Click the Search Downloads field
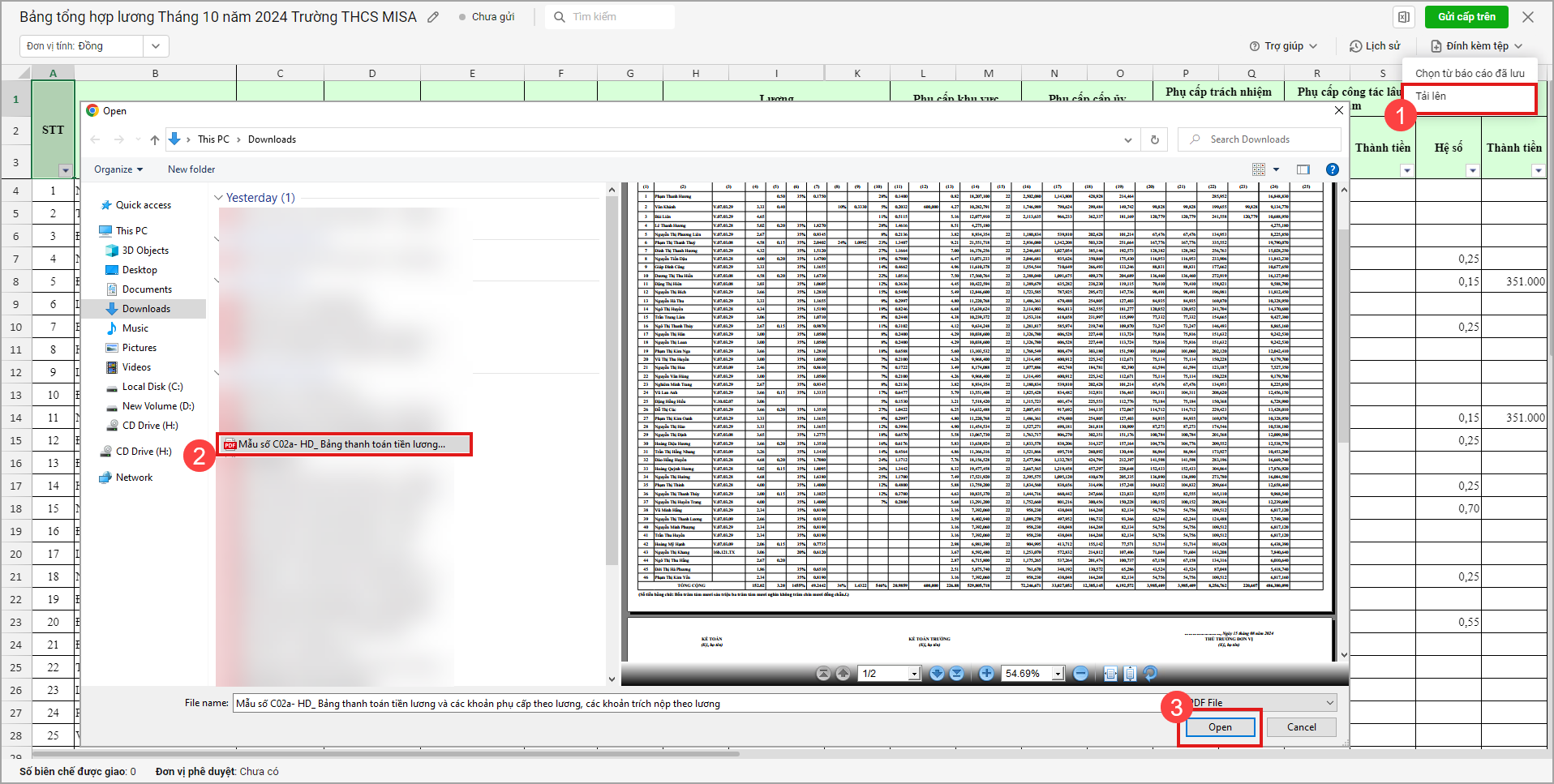1554x784 pixels. [x=1262, y=139]
